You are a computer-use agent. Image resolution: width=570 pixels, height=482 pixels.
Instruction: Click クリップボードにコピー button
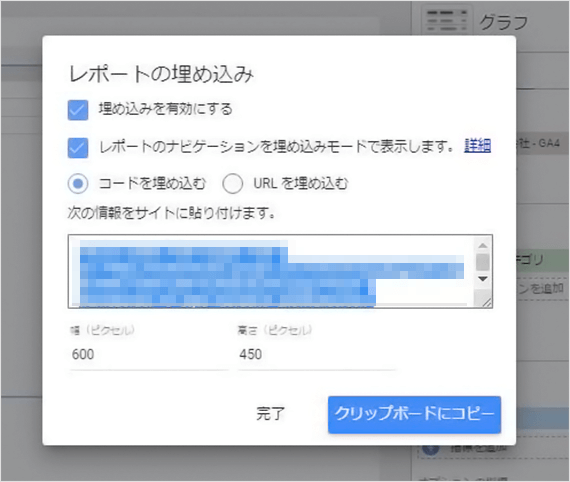(414, 415)
